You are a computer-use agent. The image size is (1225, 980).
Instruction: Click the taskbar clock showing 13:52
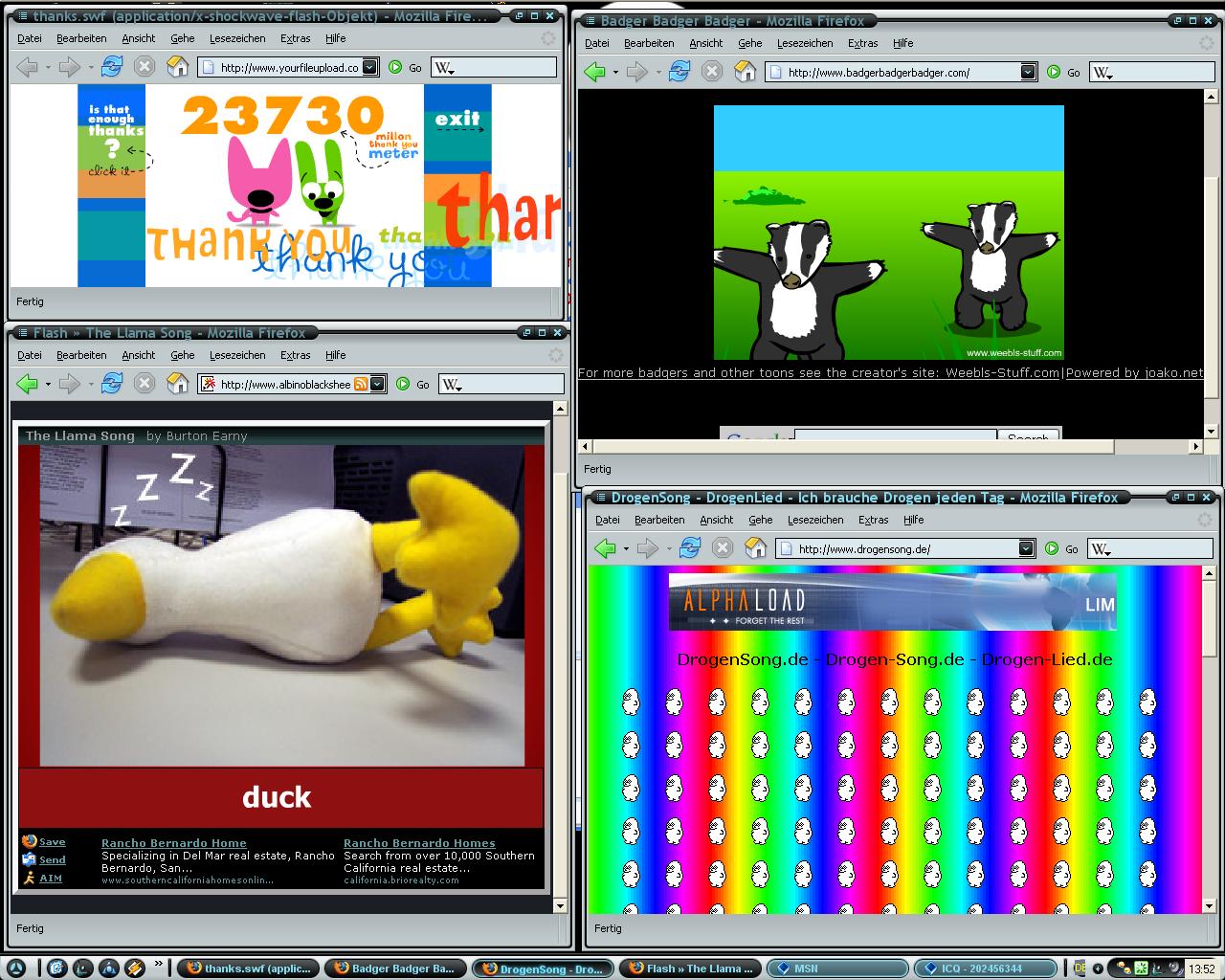1201,969
